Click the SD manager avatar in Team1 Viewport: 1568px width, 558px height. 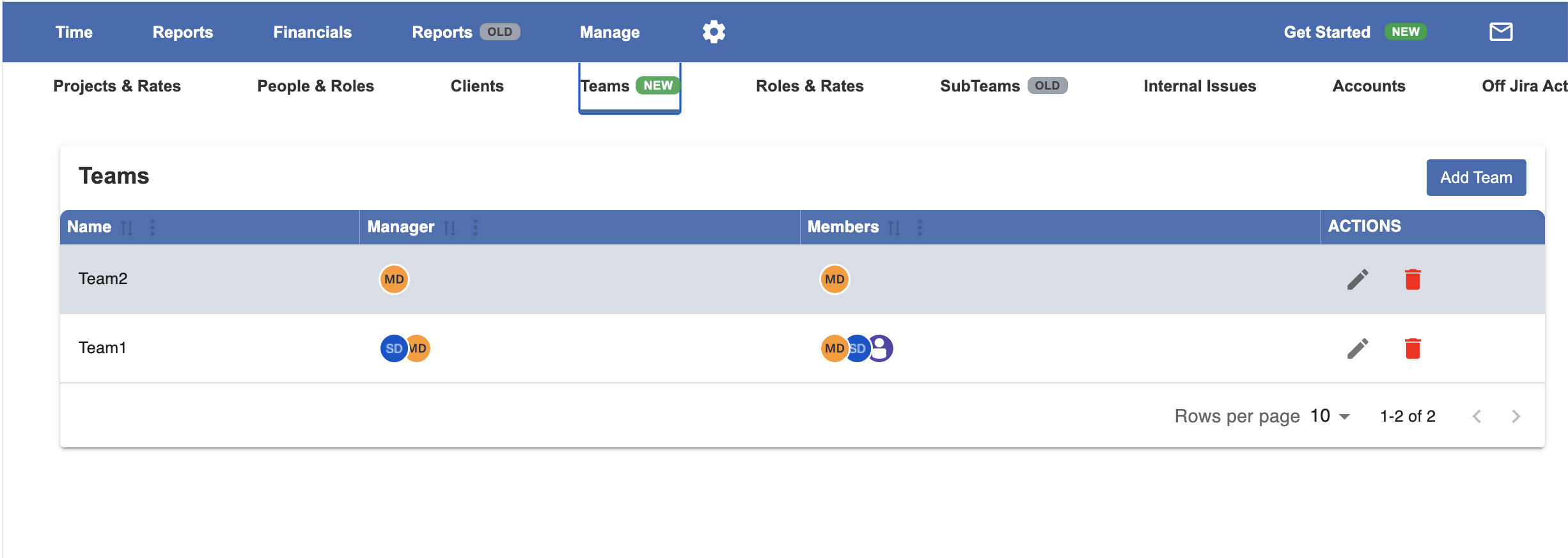(393, 348)
